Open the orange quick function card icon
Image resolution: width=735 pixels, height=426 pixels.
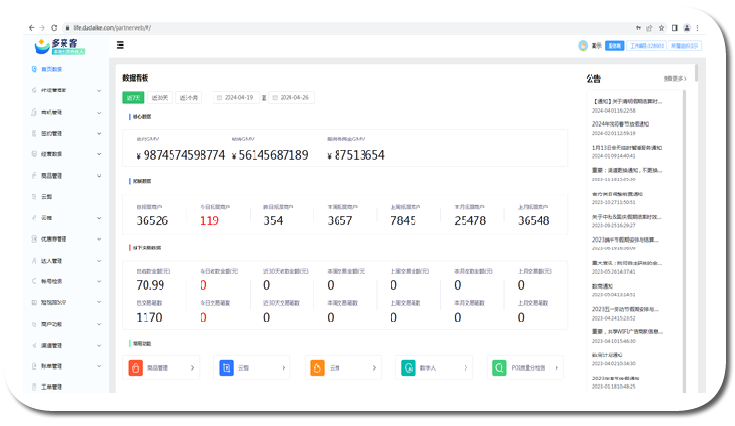(x=317, y=368)
